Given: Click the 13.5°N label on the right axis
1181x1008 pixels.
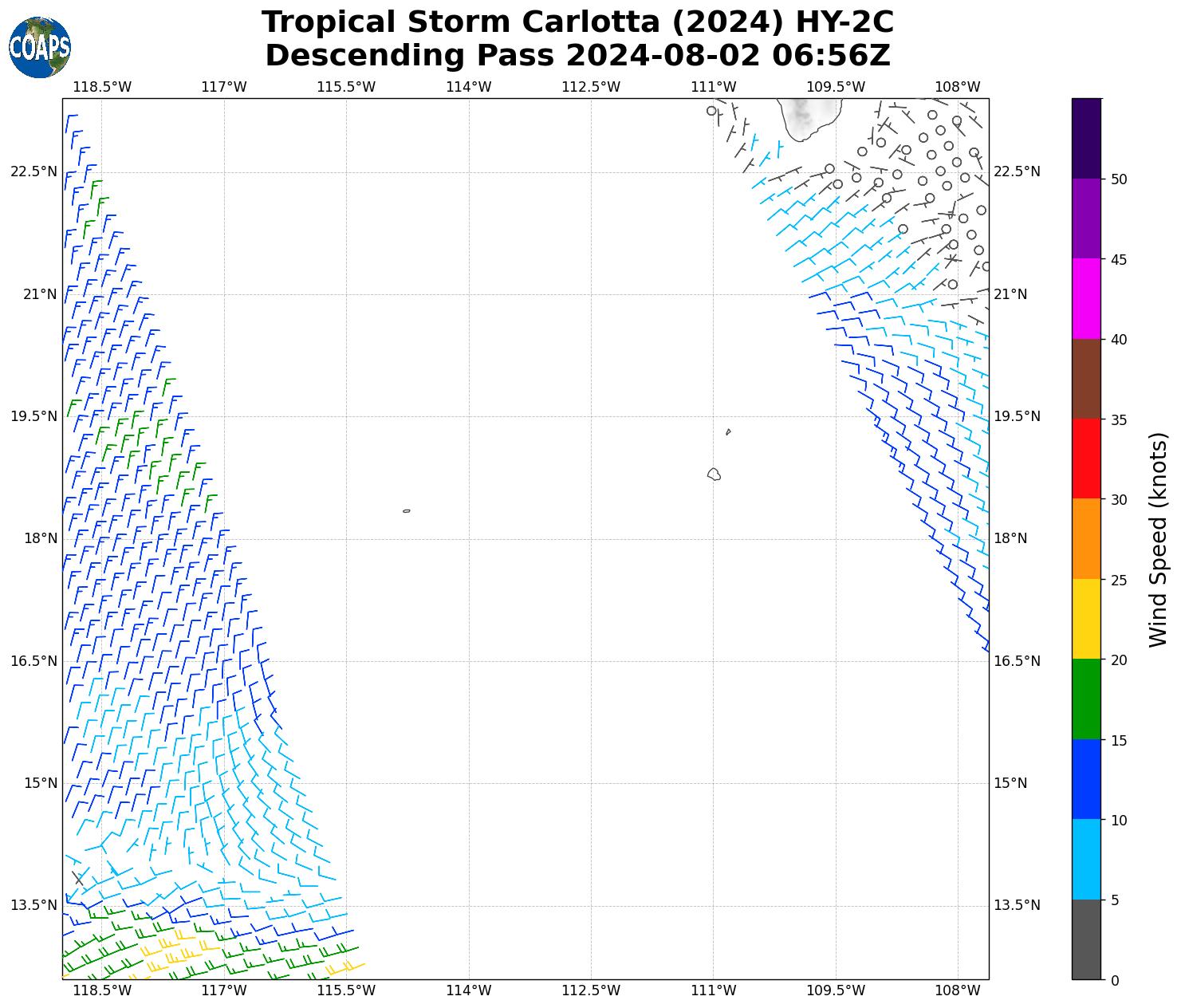Looking at the screenshot, I should (x=1017, y=905).
